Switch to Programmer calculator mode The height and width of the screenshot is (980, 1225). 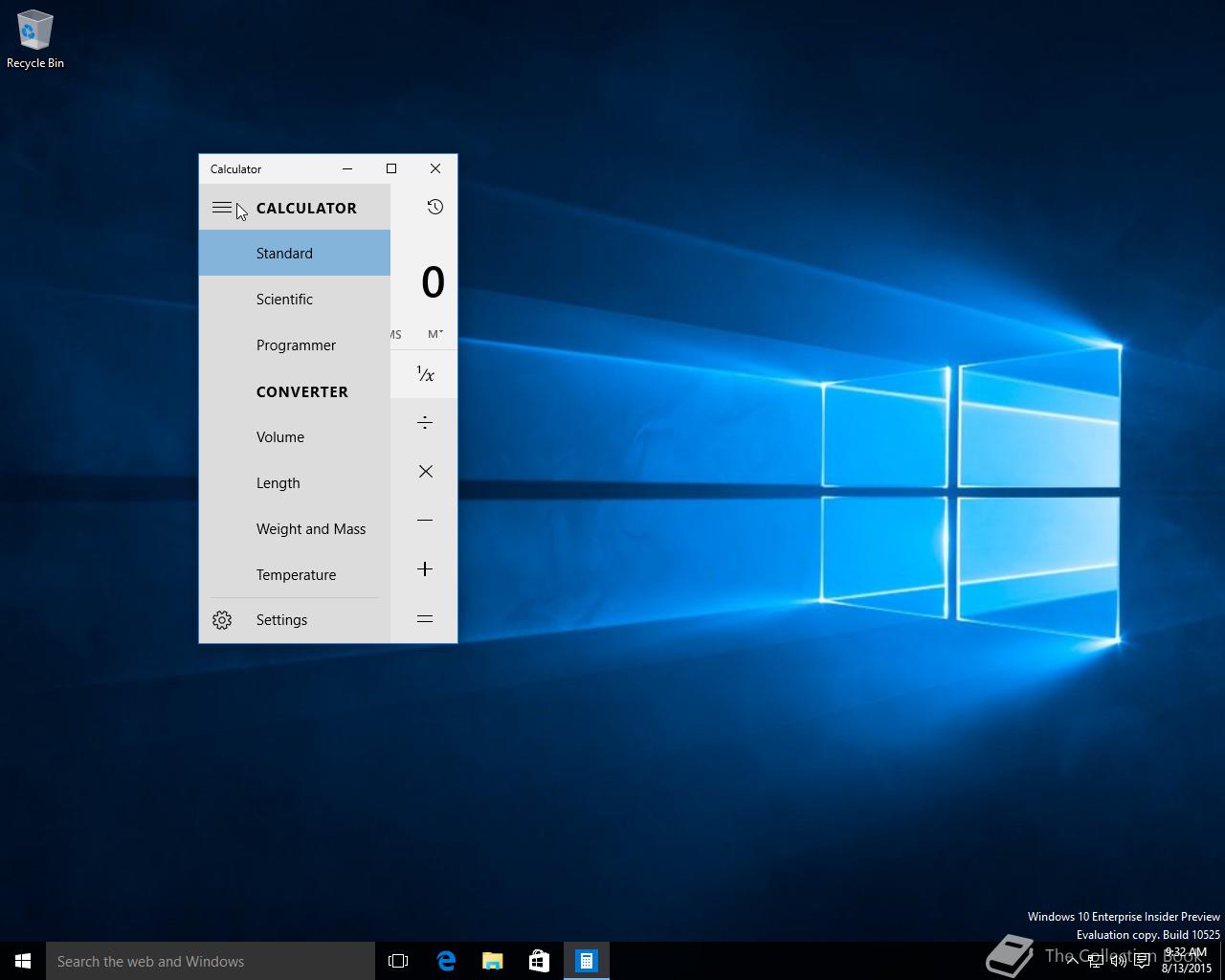click(x=294, y=345)
